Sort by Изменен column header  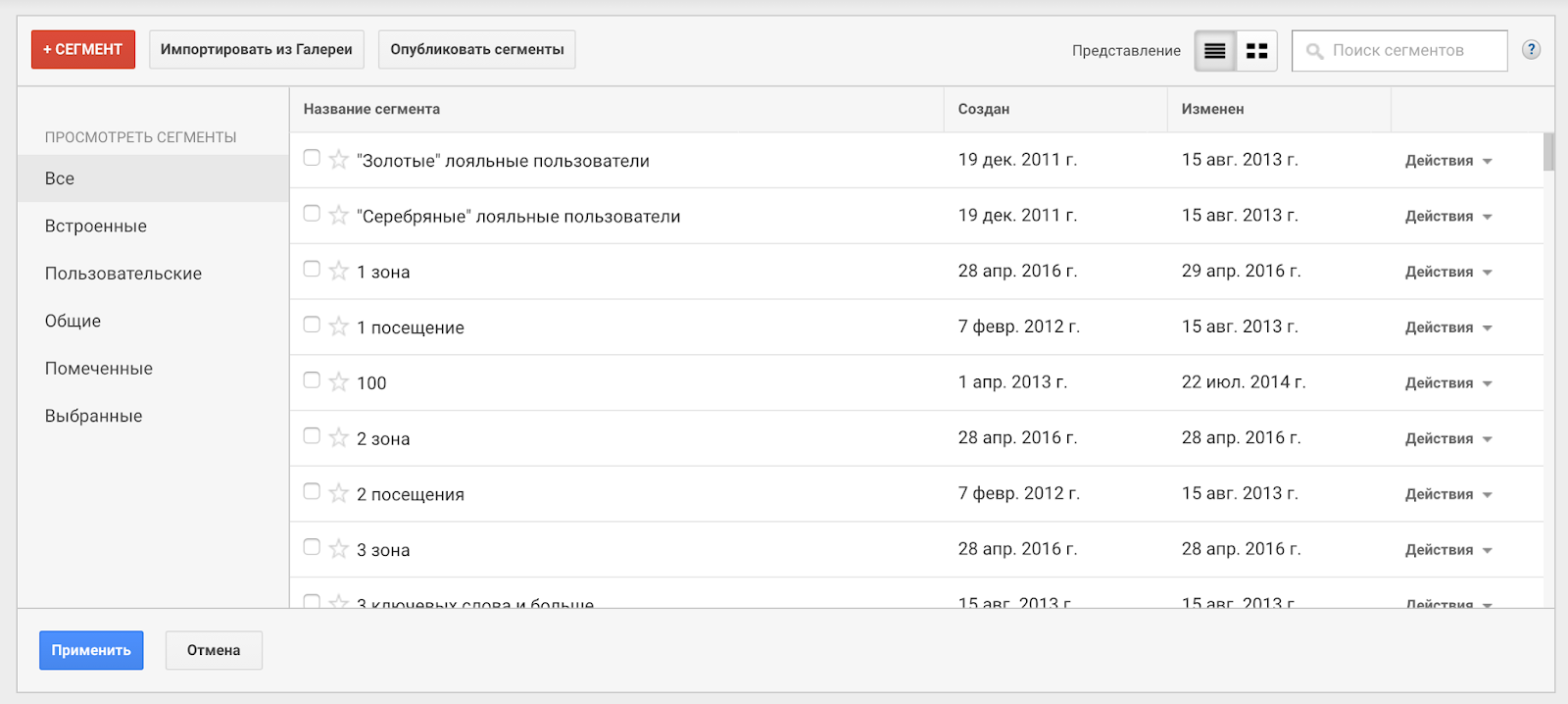tap(1212, 109)
